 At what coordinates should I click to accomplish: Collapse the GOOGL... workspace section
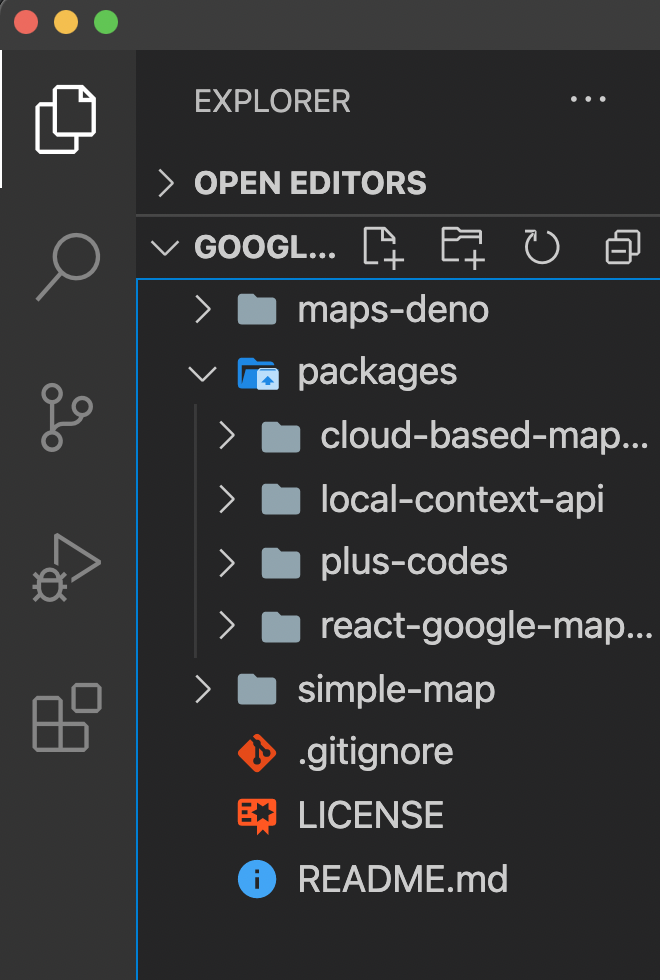pos(165,248)
